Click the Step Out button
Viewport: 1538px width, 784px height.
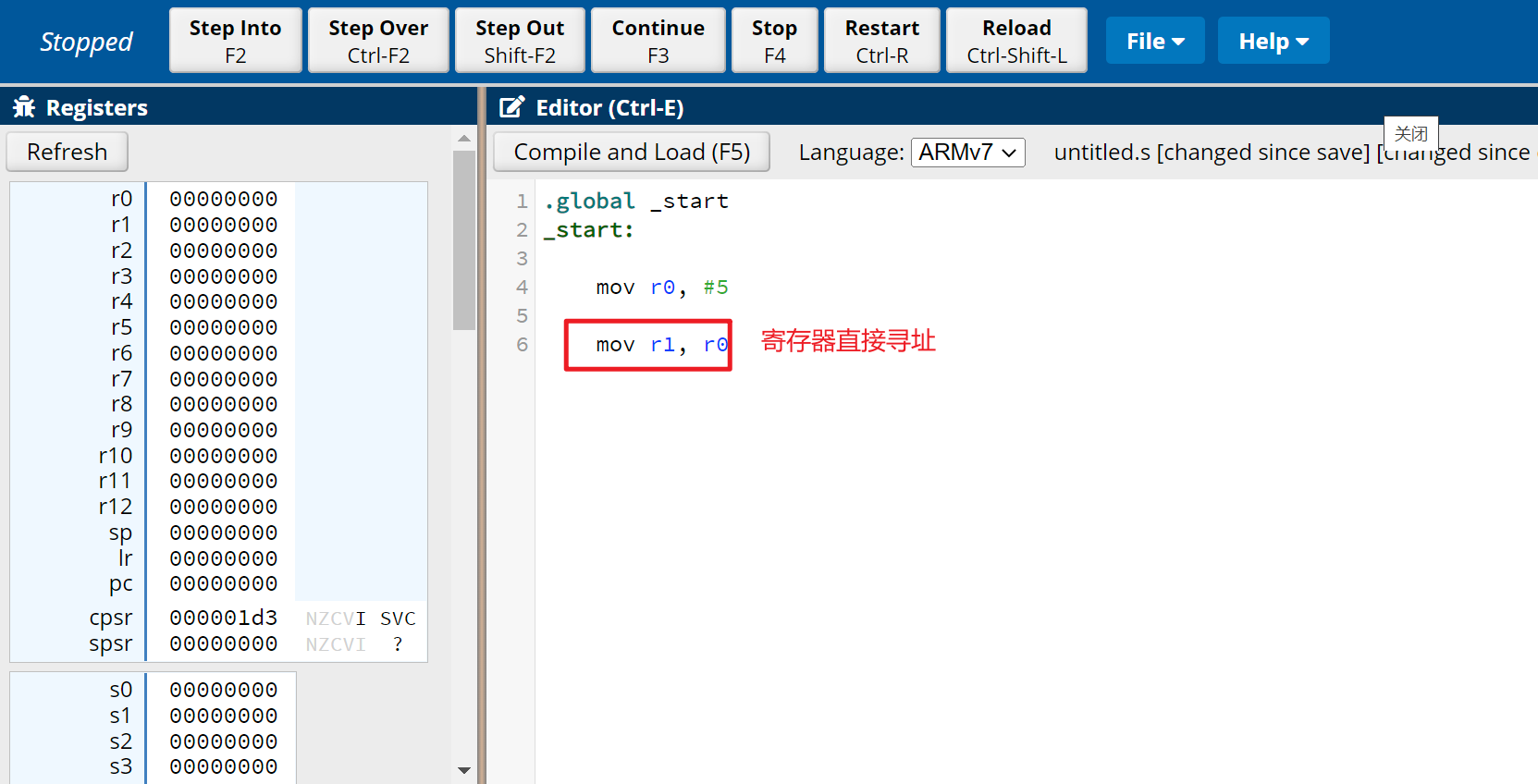[520, 41]
